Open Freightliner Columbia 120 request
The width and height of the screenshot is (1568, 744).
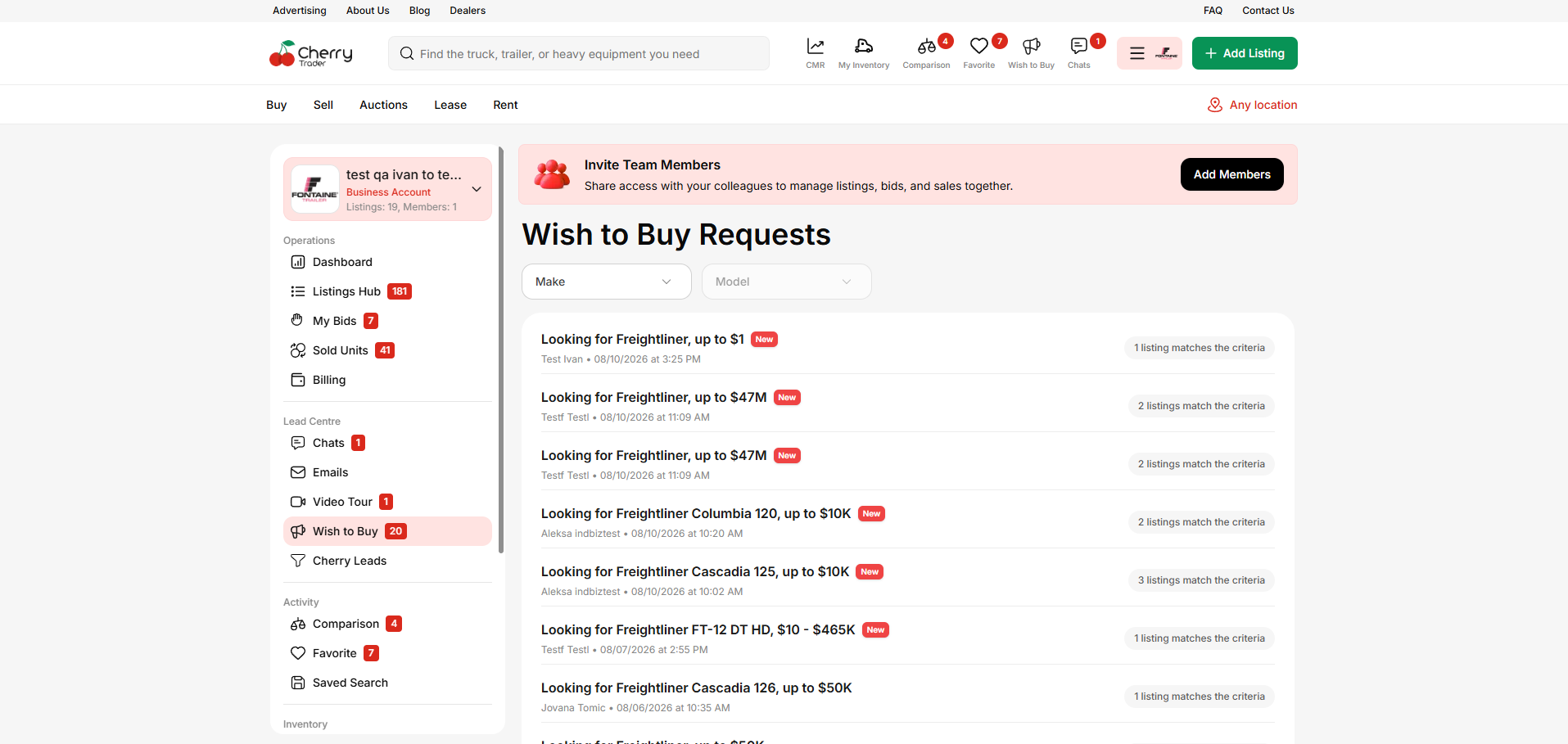(x=696, y=513)
